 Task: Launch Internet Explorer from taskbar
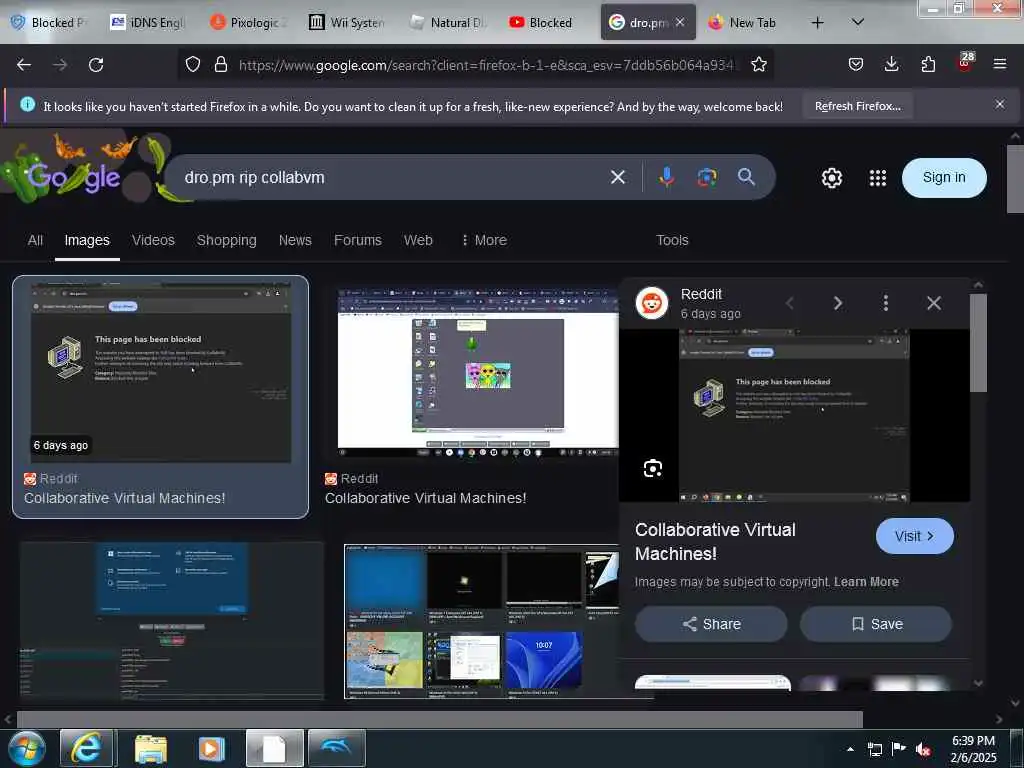(x=86, y=748)
